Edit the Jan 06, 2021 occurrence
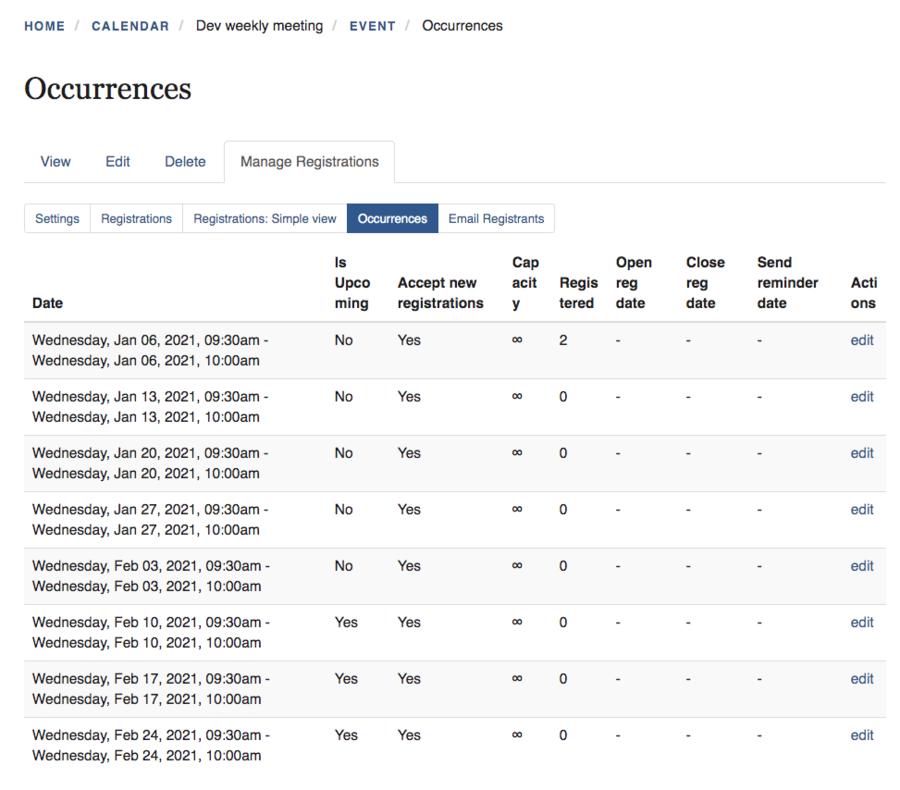The image size is (900, 790). pos(861,340)
